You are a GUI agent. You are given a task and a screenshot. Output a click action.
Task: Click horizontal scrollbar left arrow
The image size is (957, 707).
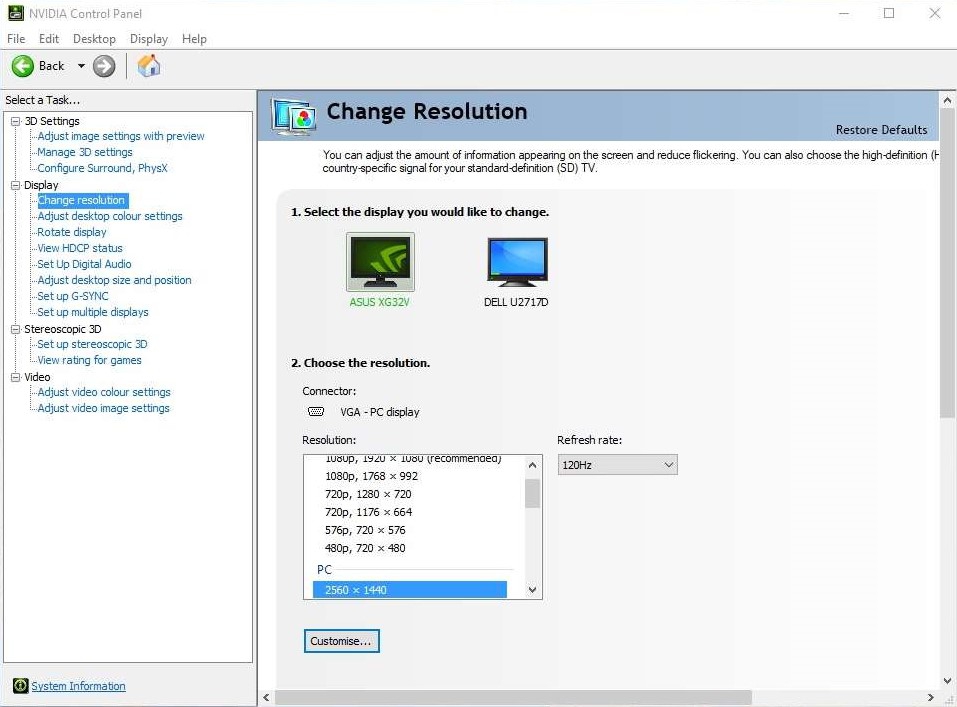(x=266, y=697)
